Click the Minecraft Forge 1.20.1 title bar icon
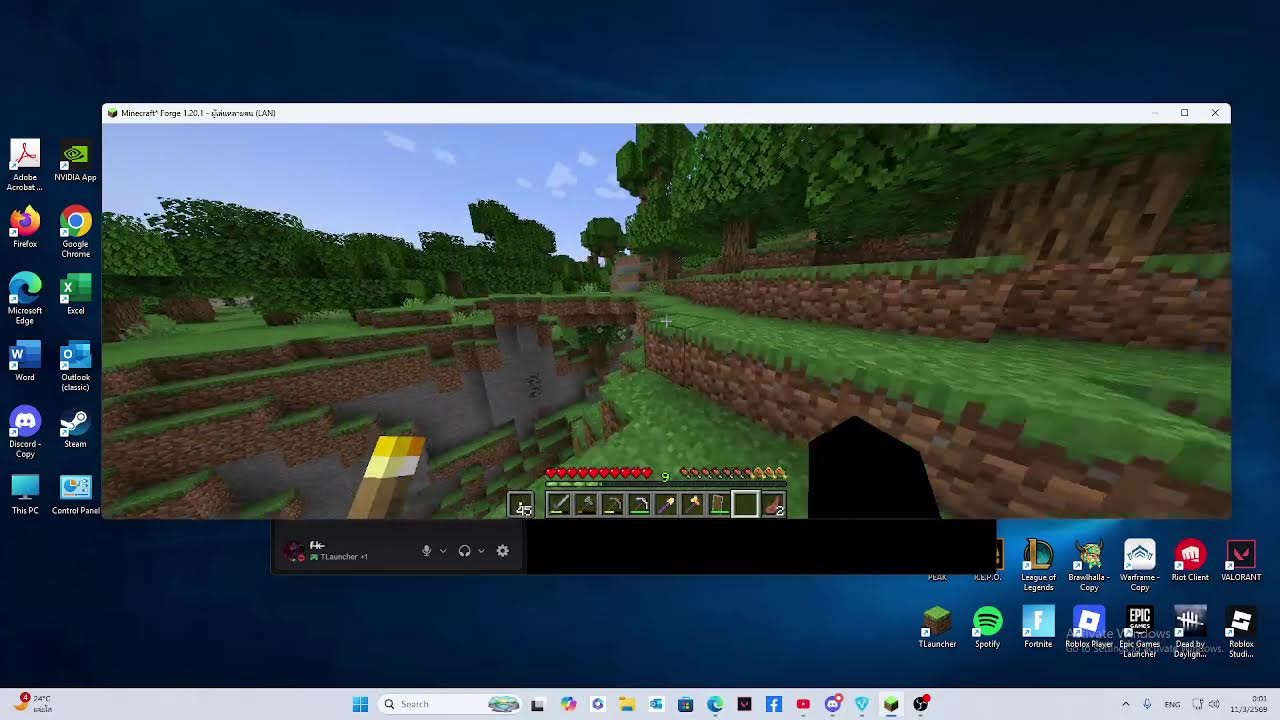 click(x=112, y=113)
